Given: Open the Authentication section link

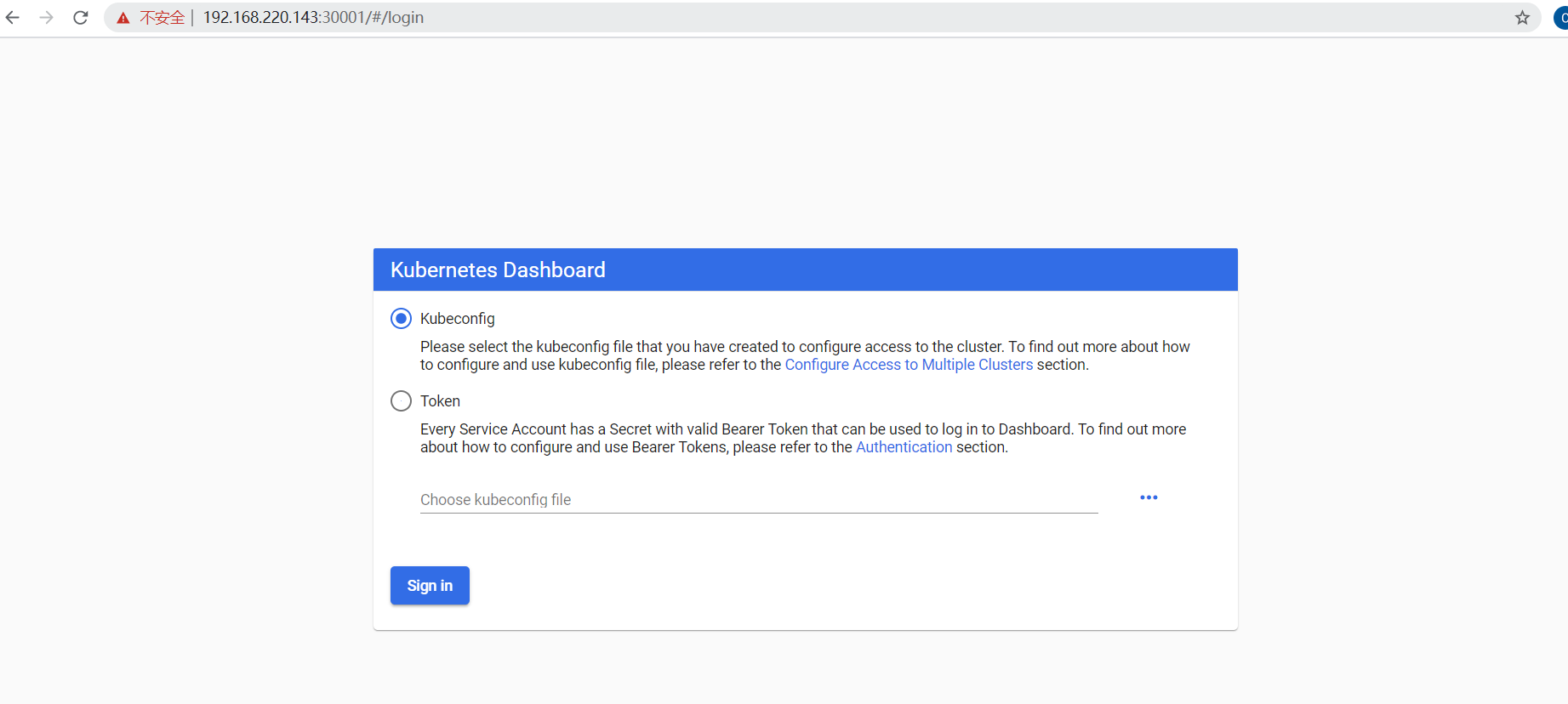Looking at the screenshot, I should 904,447.
